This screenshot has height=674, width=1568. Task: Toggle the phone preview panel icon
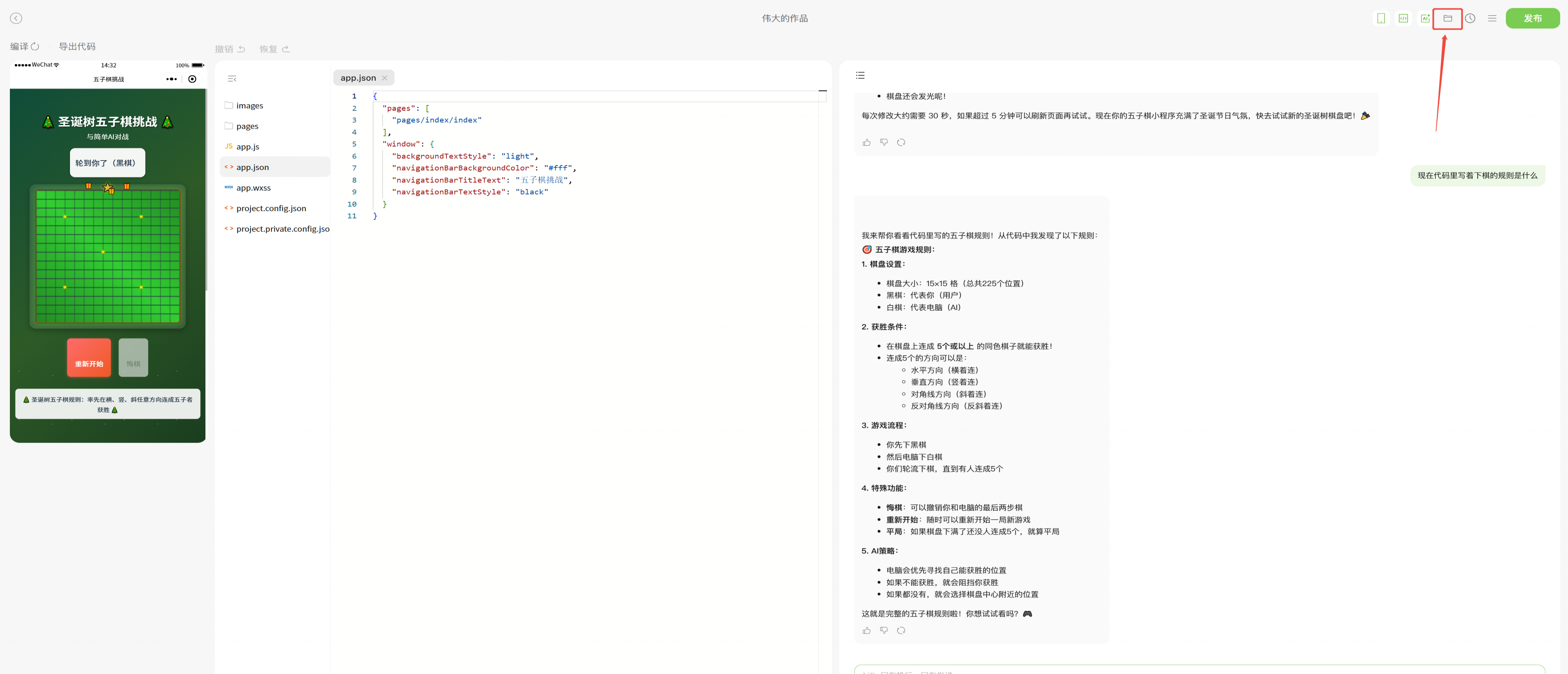click(x=1381, y=18)
